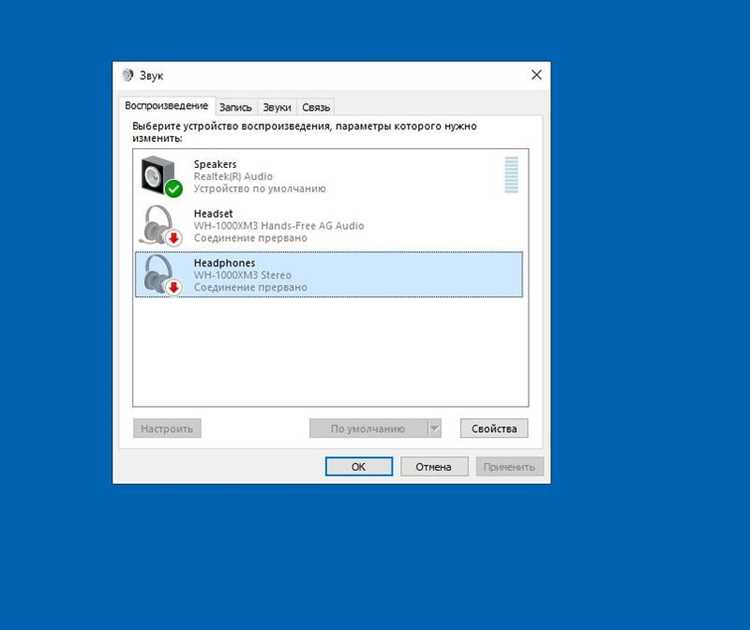The image size is (750, 630).
Task: Click the red disconnected arrow on Headset
Action: [x=174, y=238]
